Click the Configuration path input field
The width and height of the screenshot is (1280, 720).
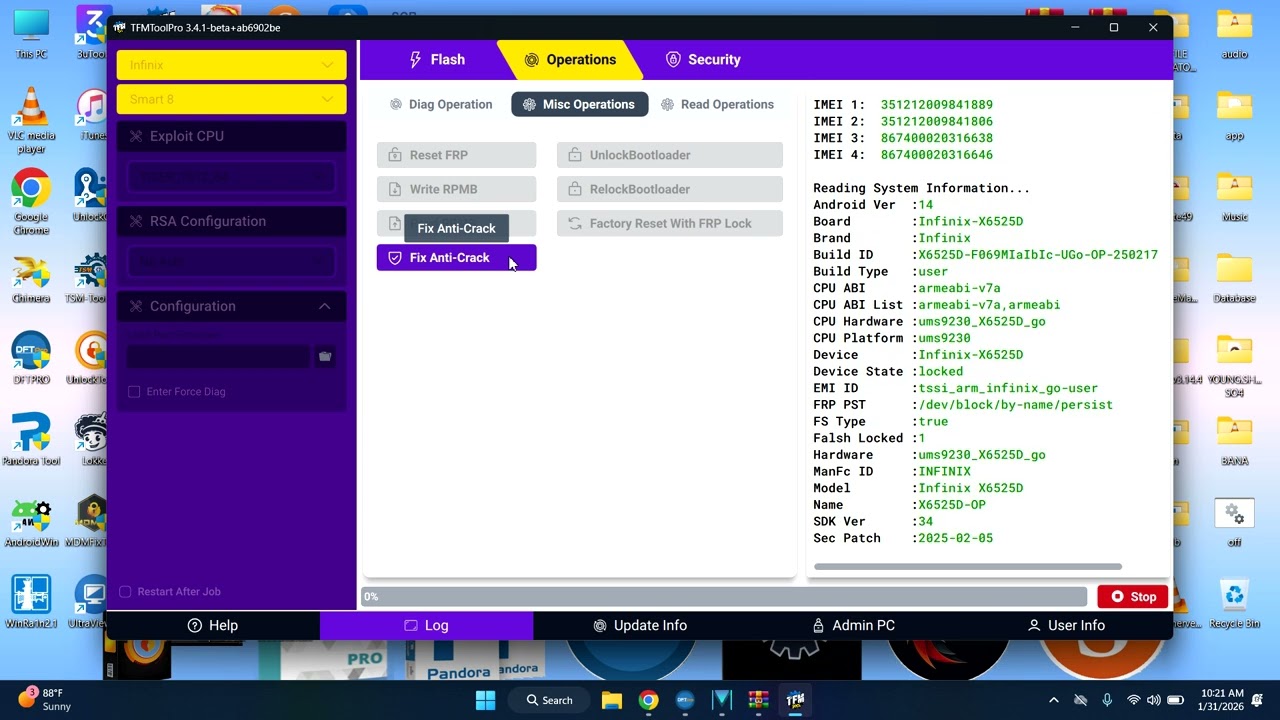[218, 356]
